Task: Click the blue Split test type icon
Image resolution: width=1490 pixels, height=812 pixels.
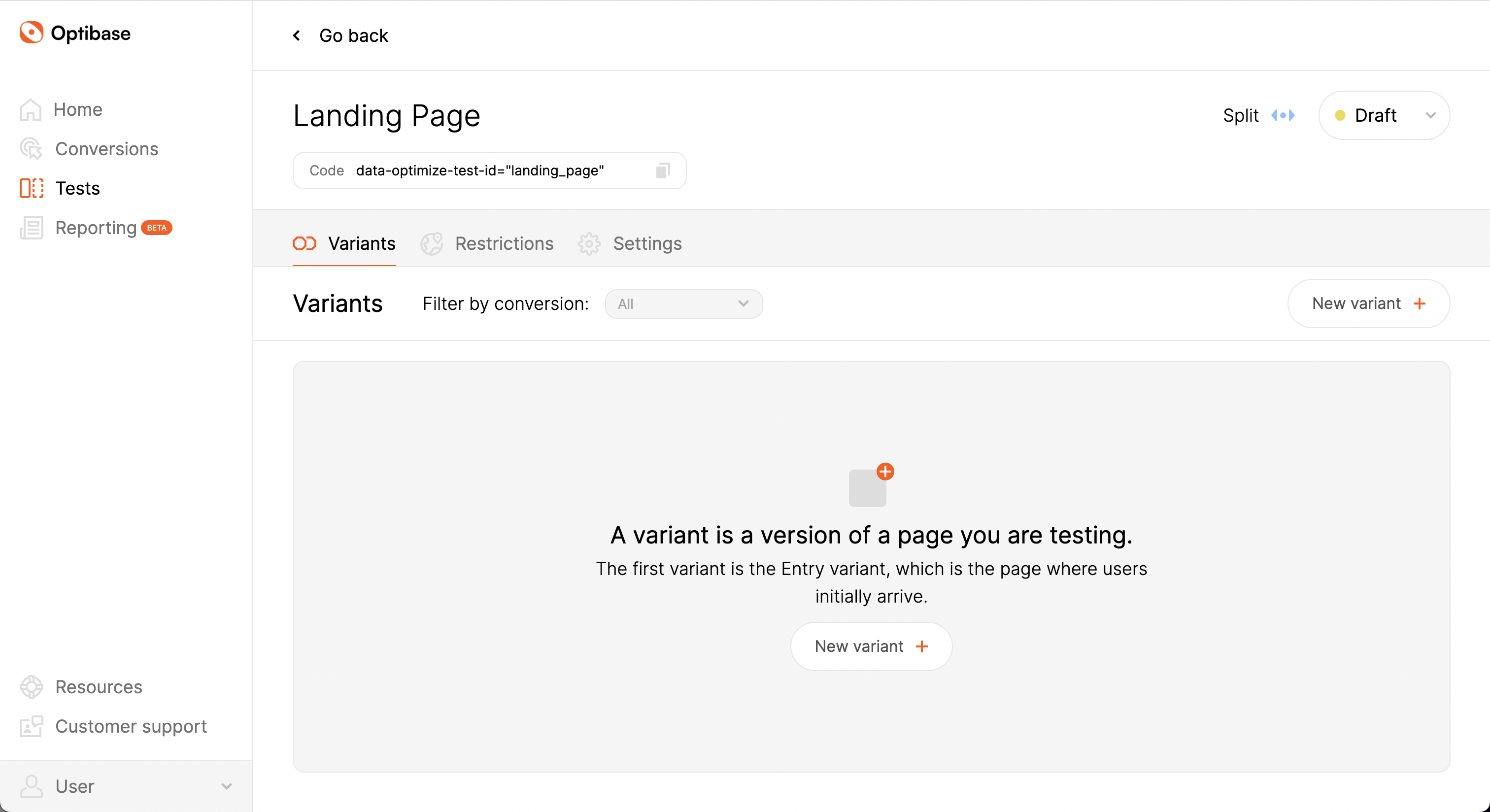Action: tap(1283, 115)
